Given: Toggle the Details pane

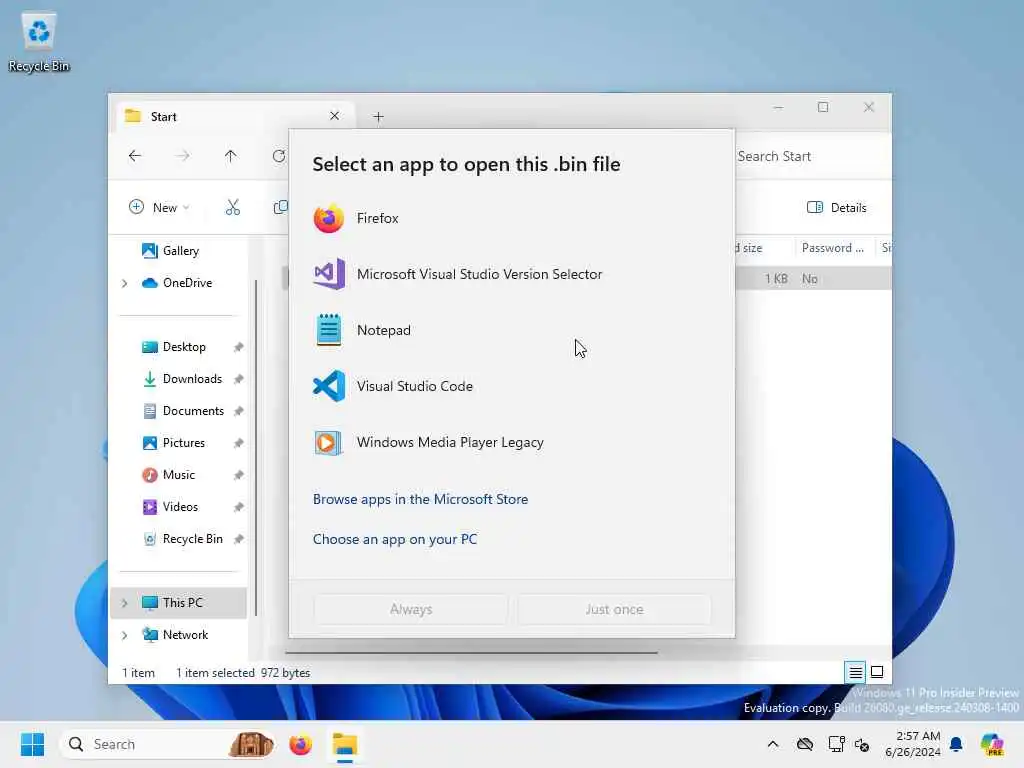Looking at the screenshot, I should (x=837, y=208).
